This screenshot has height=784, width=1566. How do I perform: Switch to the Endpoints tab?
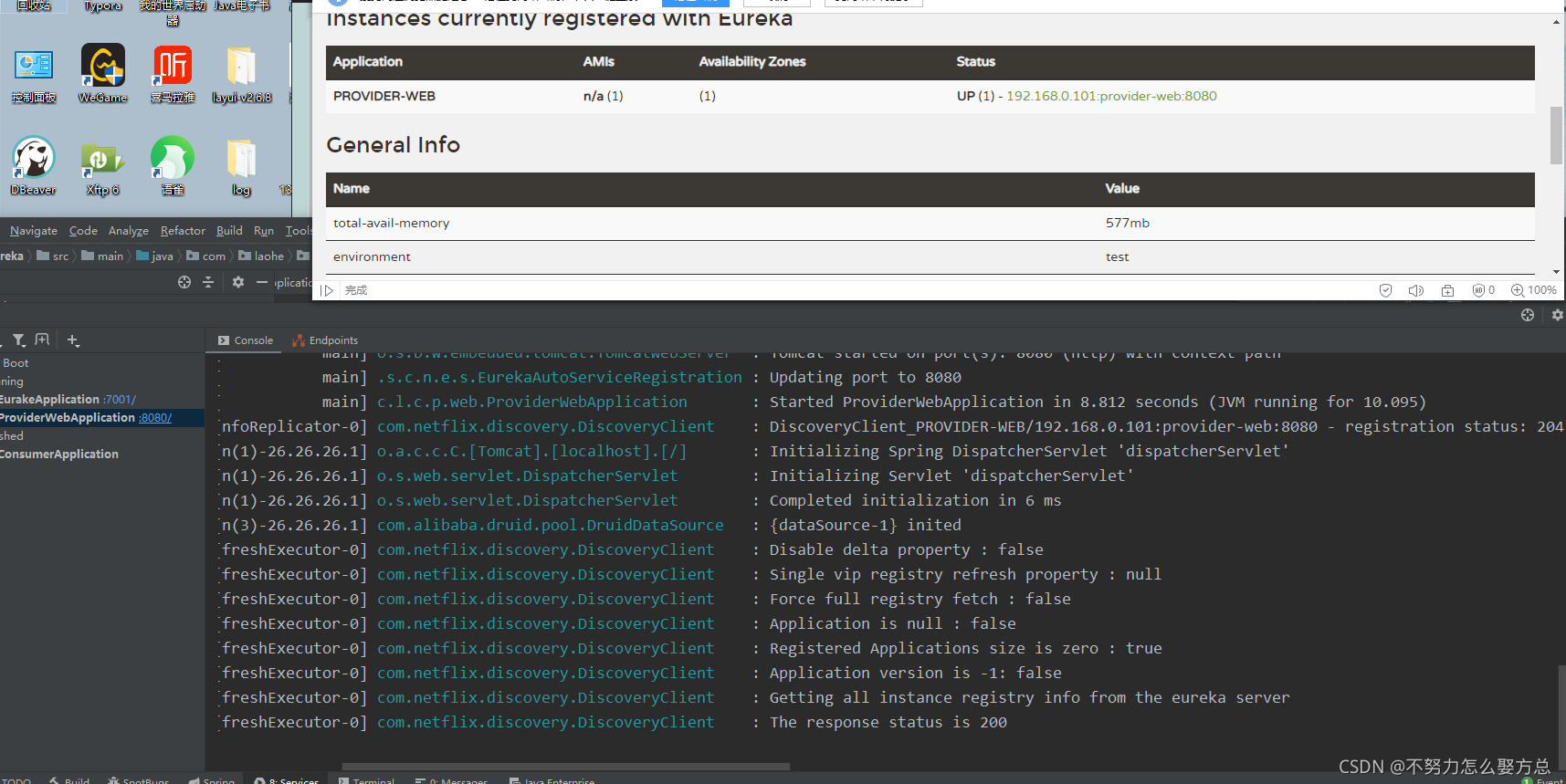point(325,340)
